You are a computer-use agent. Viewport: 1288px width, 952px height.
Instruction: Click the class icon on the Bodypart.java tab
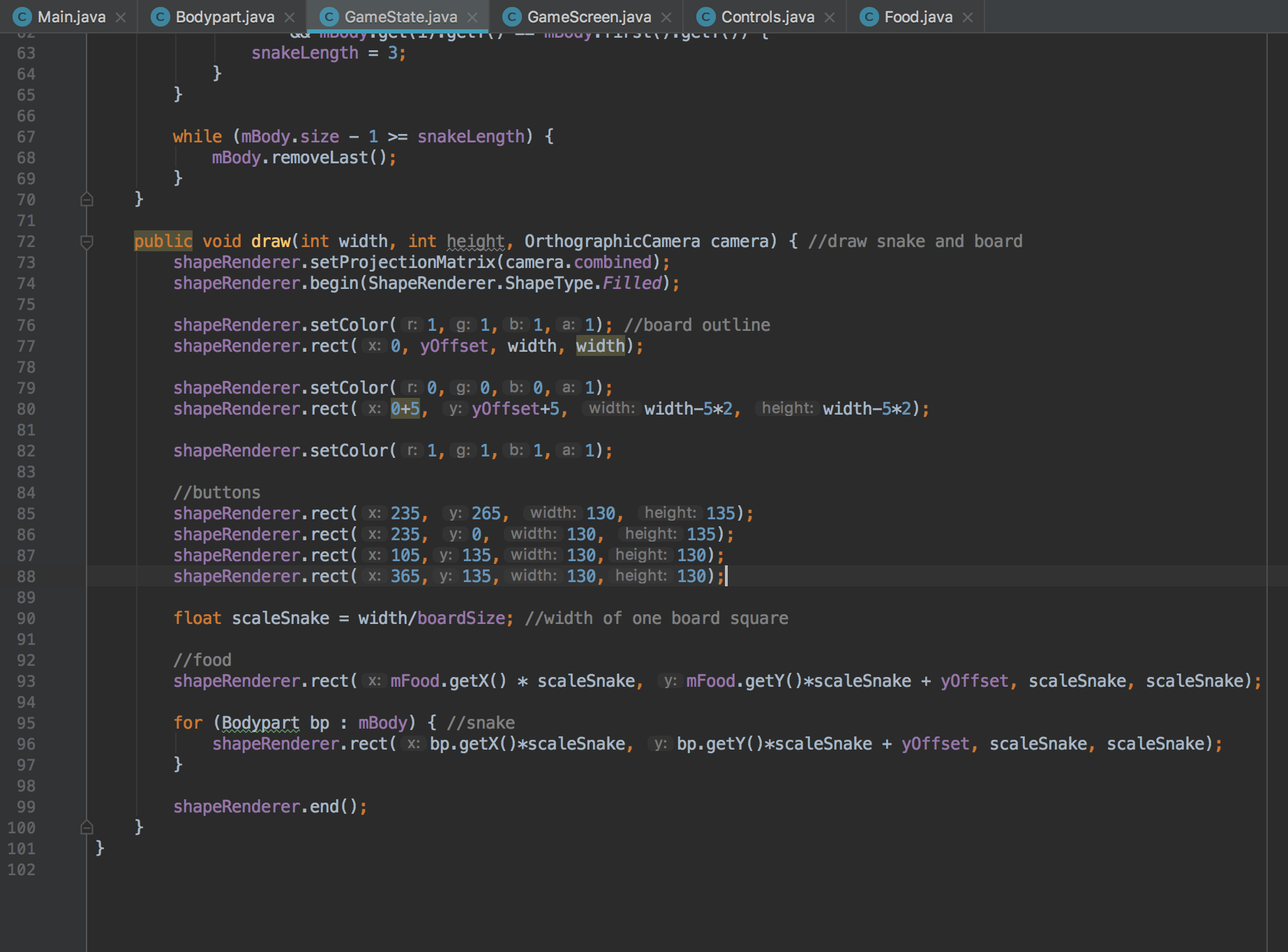coord(160,17)
